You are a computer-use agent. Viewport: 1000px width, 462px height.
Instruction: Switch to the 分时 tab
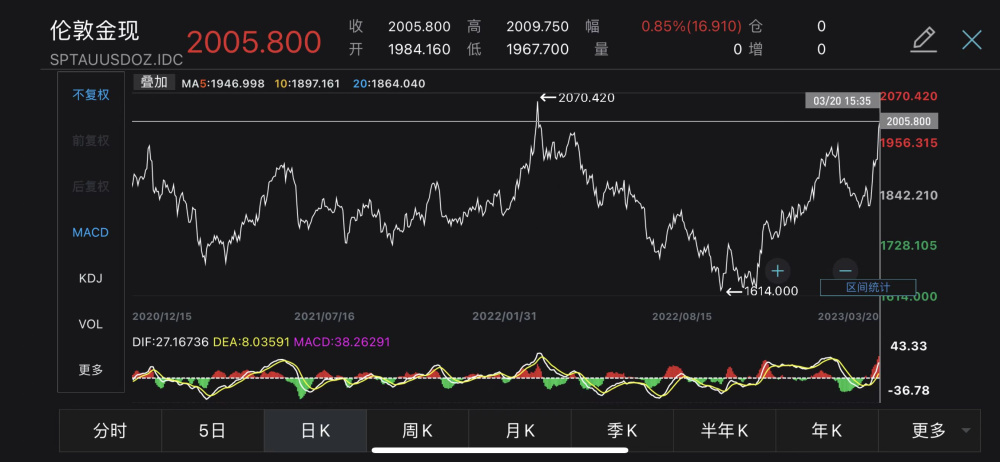click(110, 431)
